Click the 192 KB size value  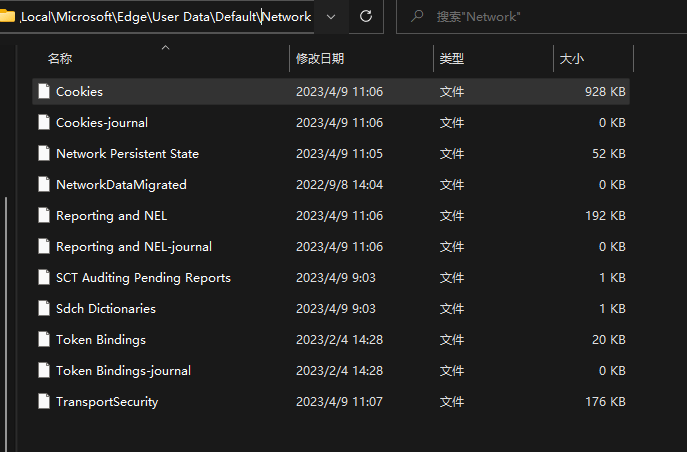(605, 216)
